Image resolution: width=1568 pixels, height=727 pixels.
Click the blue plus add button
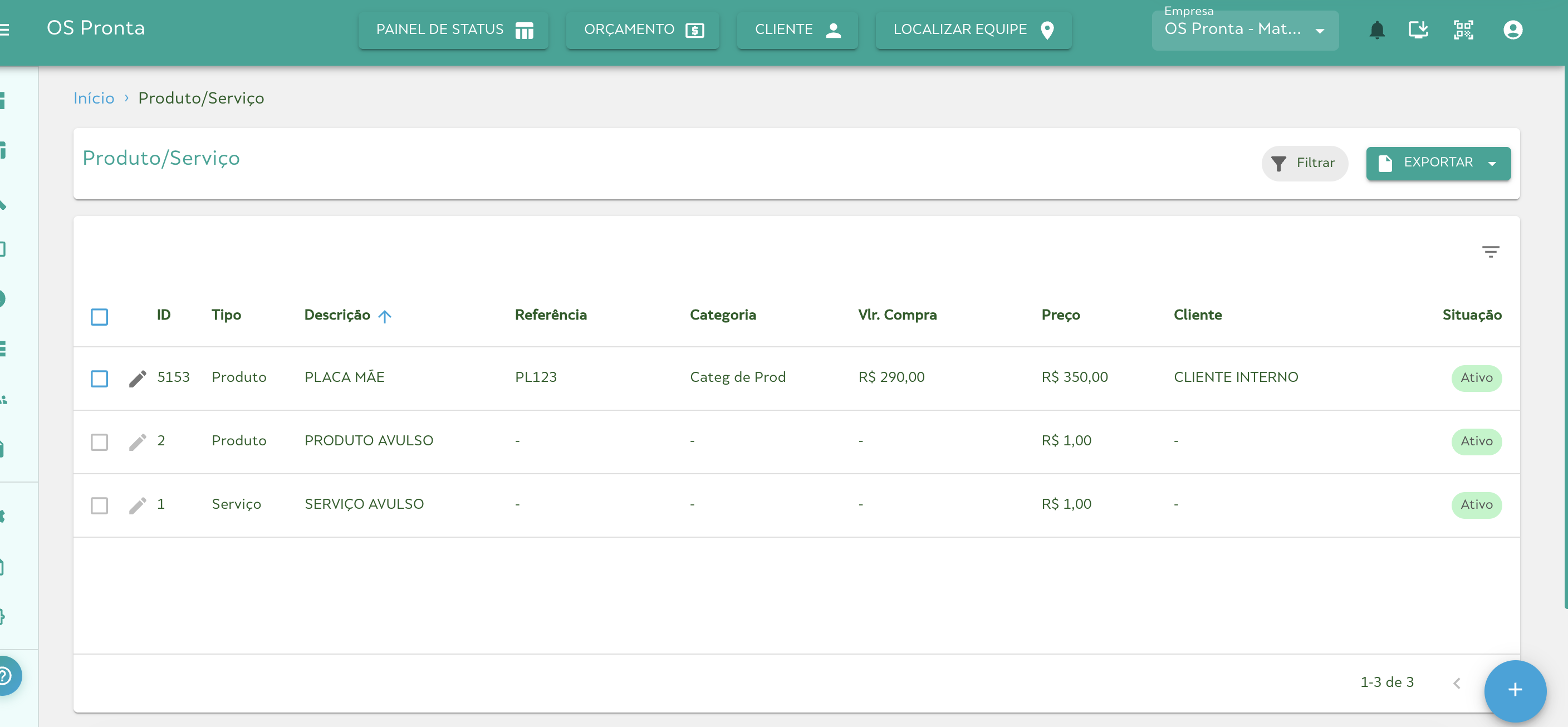point(1515,689)
